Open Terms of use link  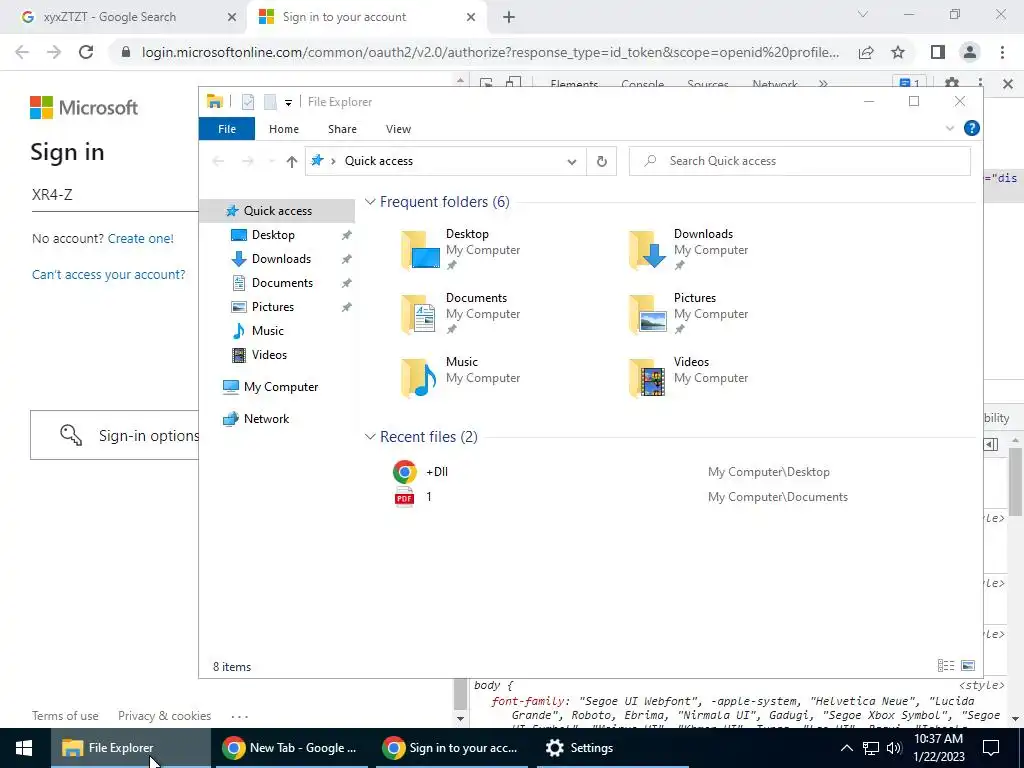coord(65,716)
